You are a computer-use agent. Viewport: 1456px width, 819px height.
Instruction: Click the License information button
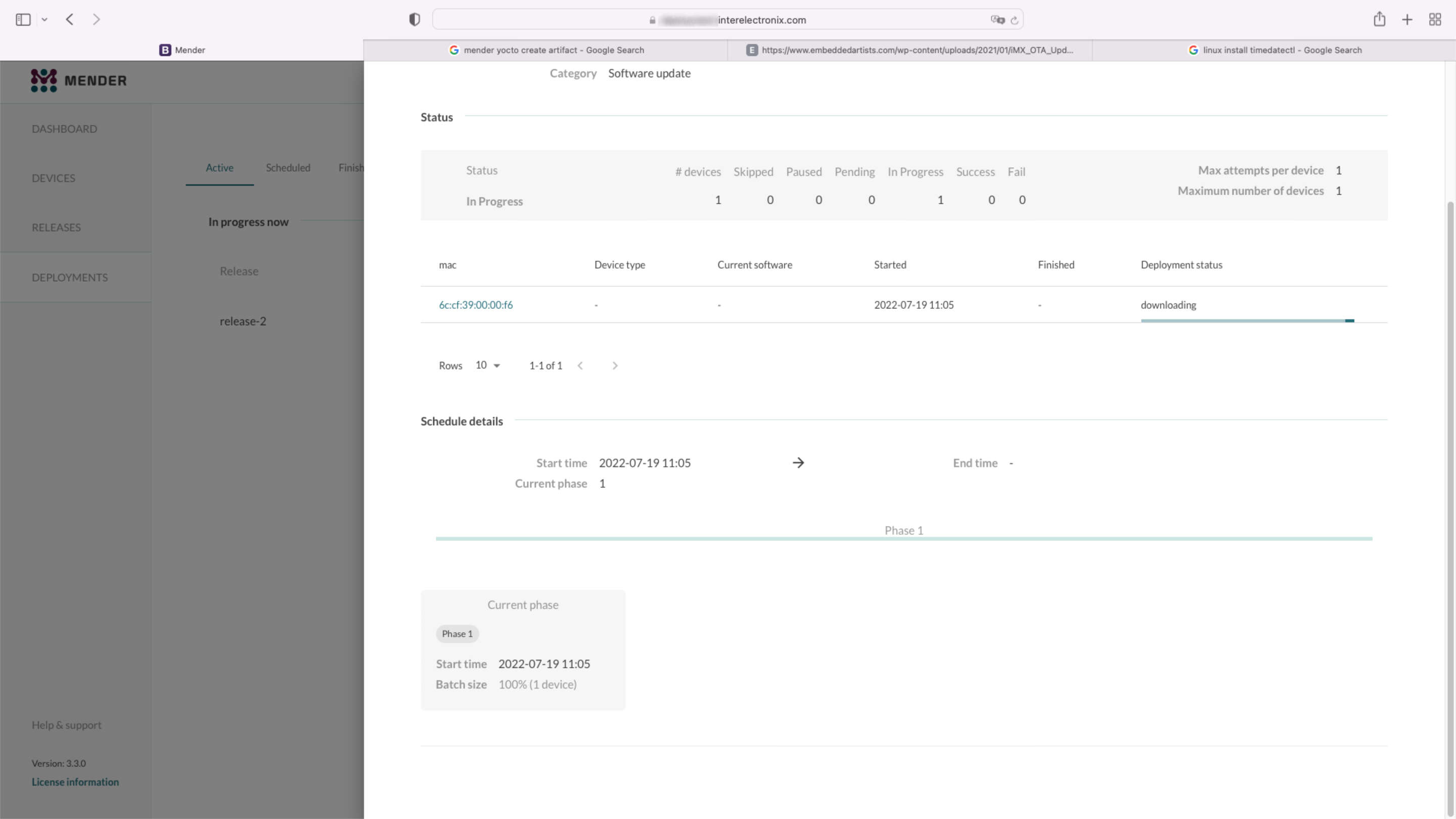[x=75, y=782]
